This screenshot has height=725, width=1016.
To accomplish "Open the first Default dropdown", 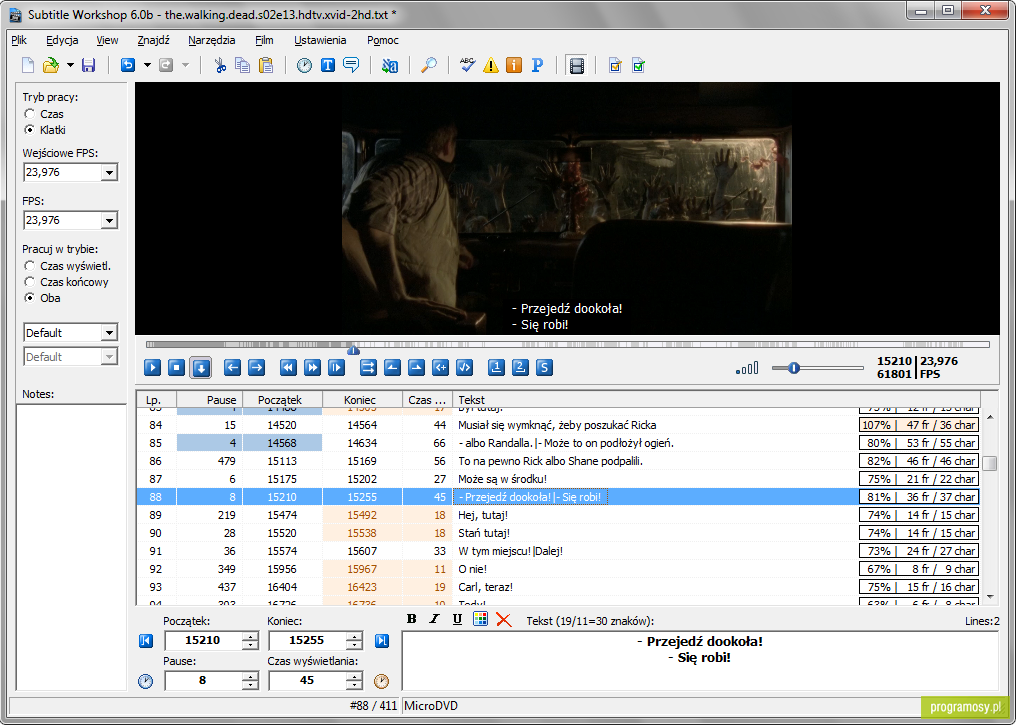I will [x=109, y=333].
